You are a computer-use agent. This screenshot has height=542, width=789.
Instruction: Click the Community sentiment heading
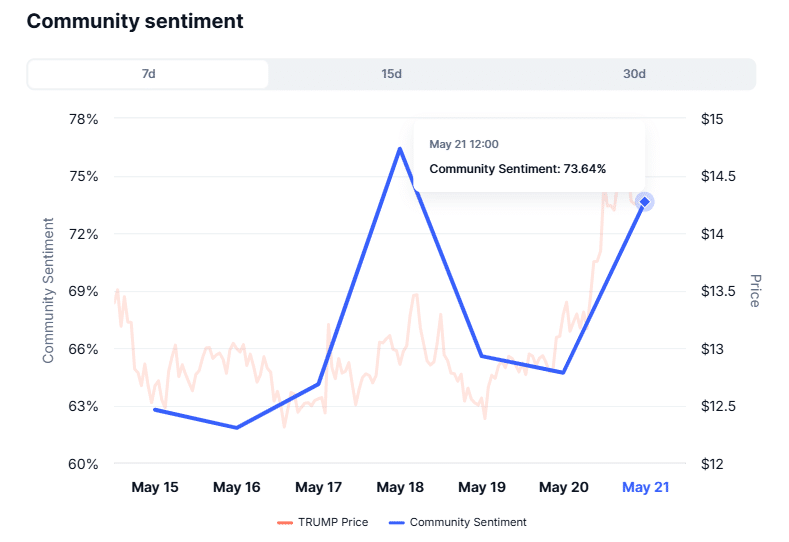point(135,21)
